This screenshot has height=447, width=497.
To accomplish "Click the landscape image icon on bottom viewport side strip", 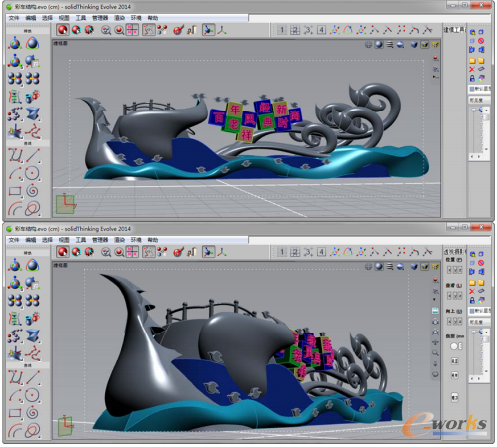I will 435,311.
